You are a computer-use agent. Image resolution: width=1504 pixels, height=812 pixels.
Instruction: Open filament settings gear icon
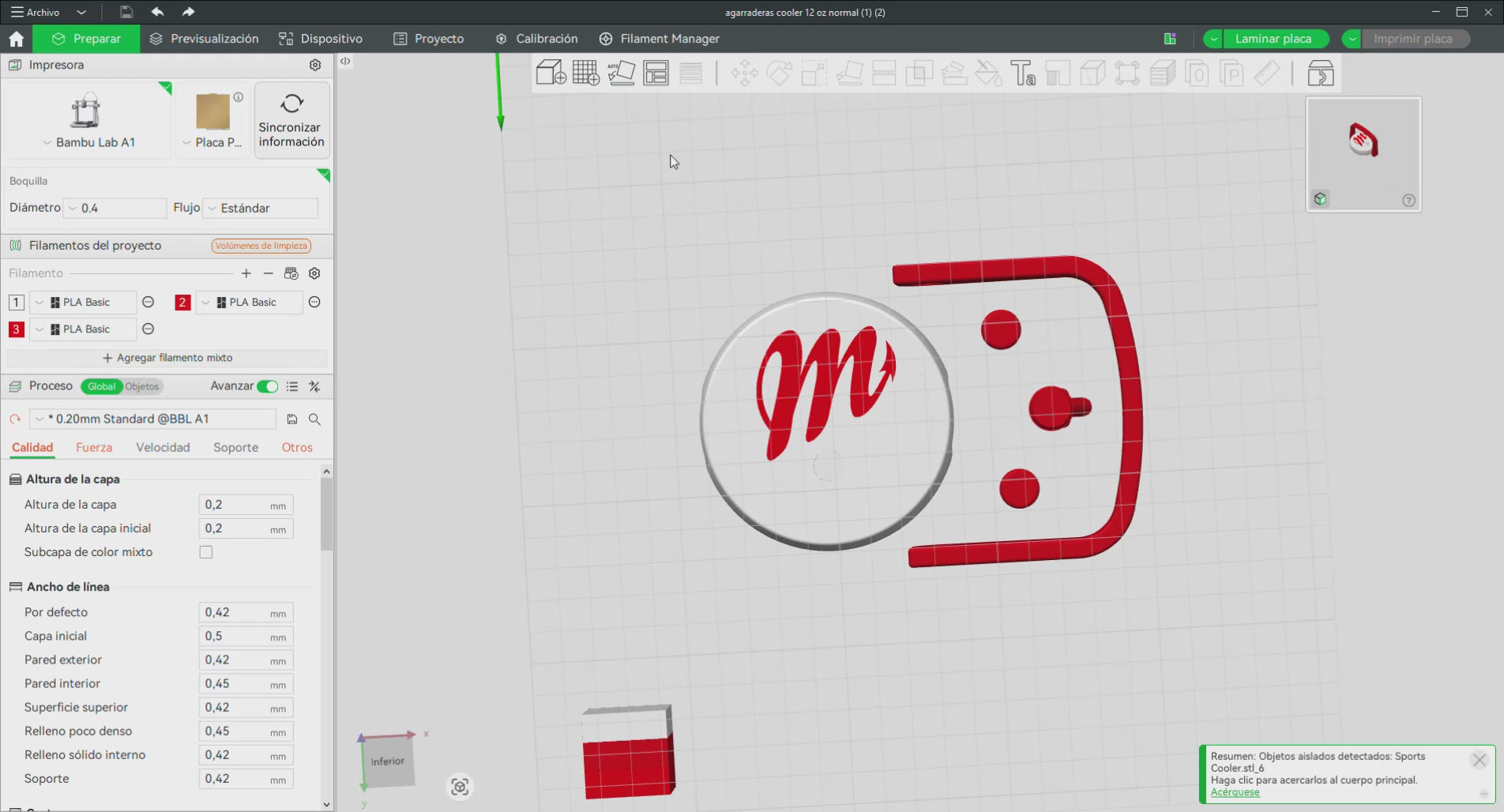pos(314,273)
